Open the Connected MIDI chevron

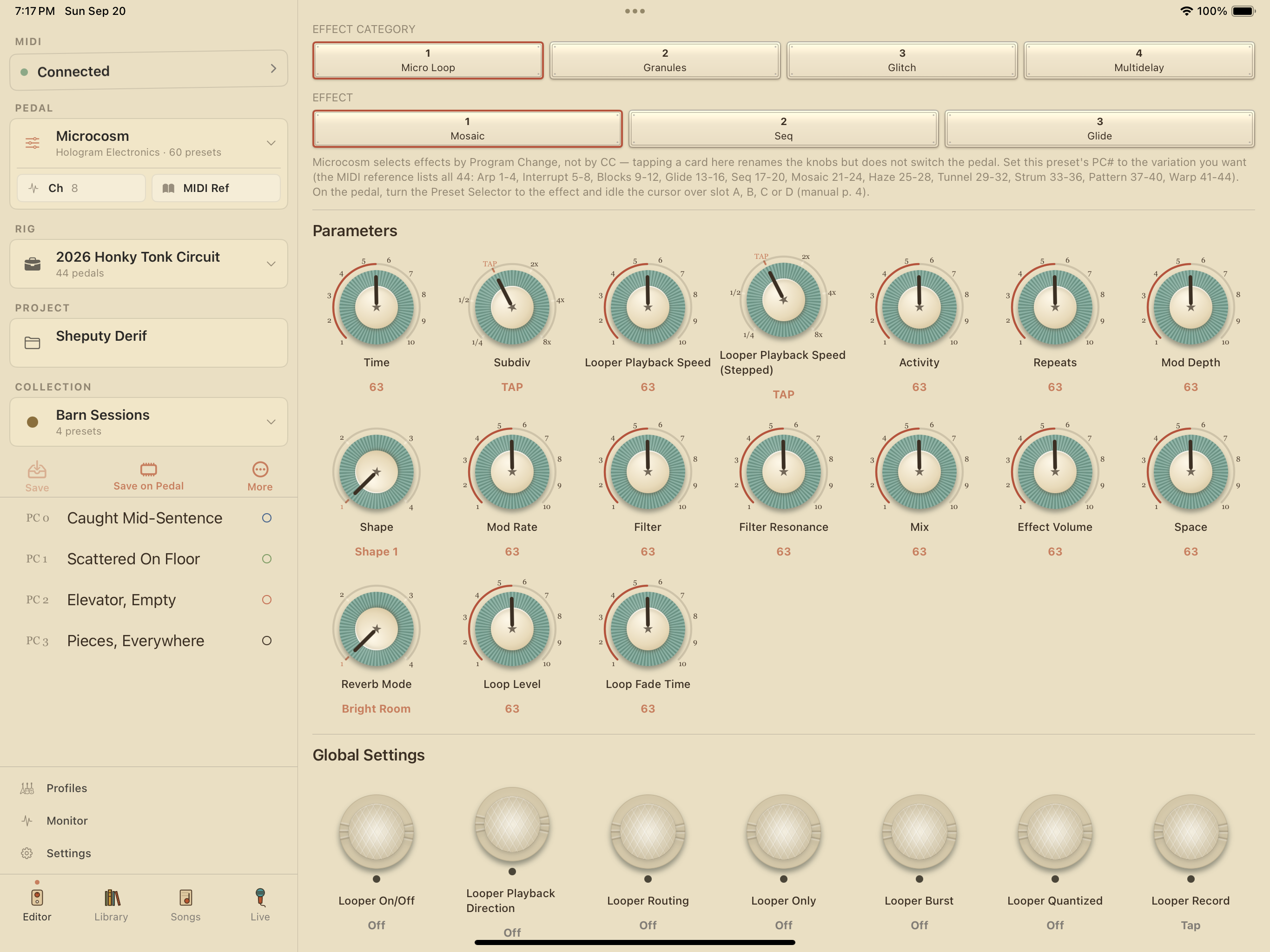(273, 68)
